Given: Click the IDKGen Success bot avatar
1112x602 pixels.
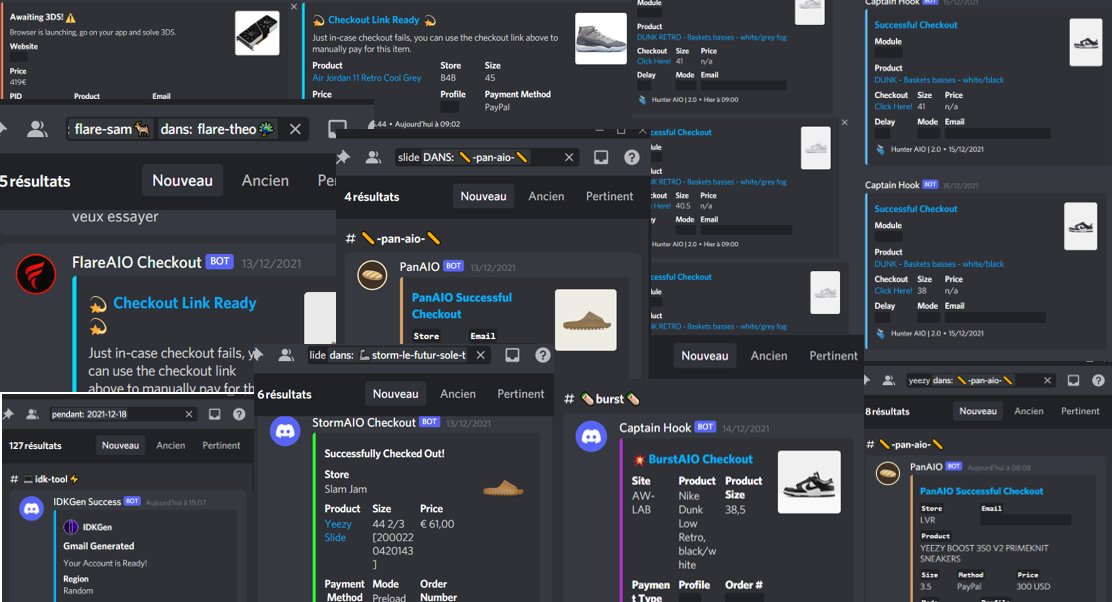Looking at the screenshot, I should pos(31,508).
